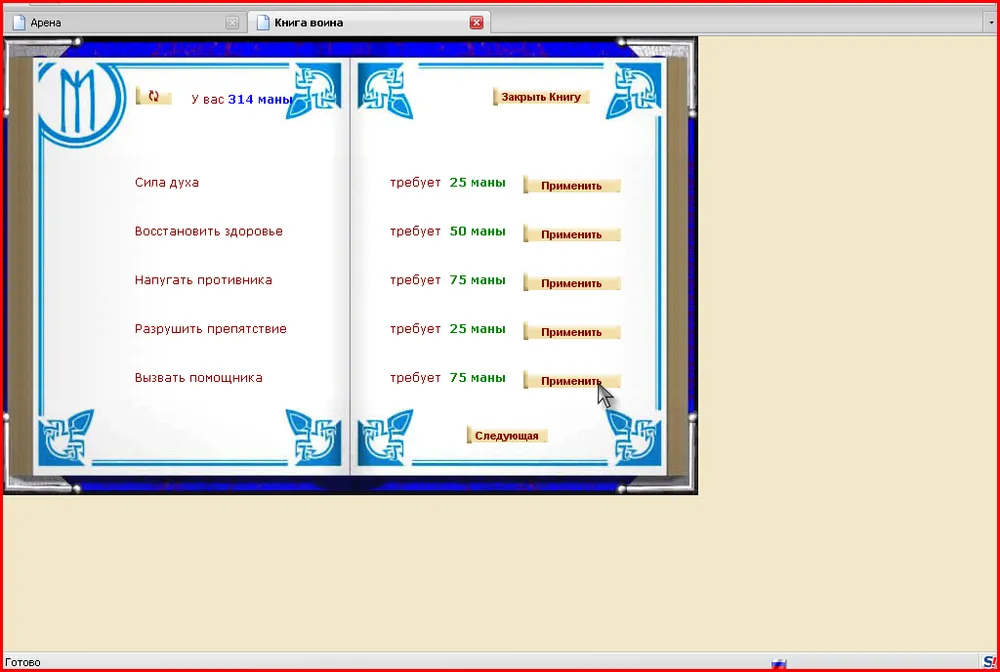The width and height of the screenshot is (1000, 672).
Task: Click the mana refresh arrows icon
Action: (x=154, y=96)
